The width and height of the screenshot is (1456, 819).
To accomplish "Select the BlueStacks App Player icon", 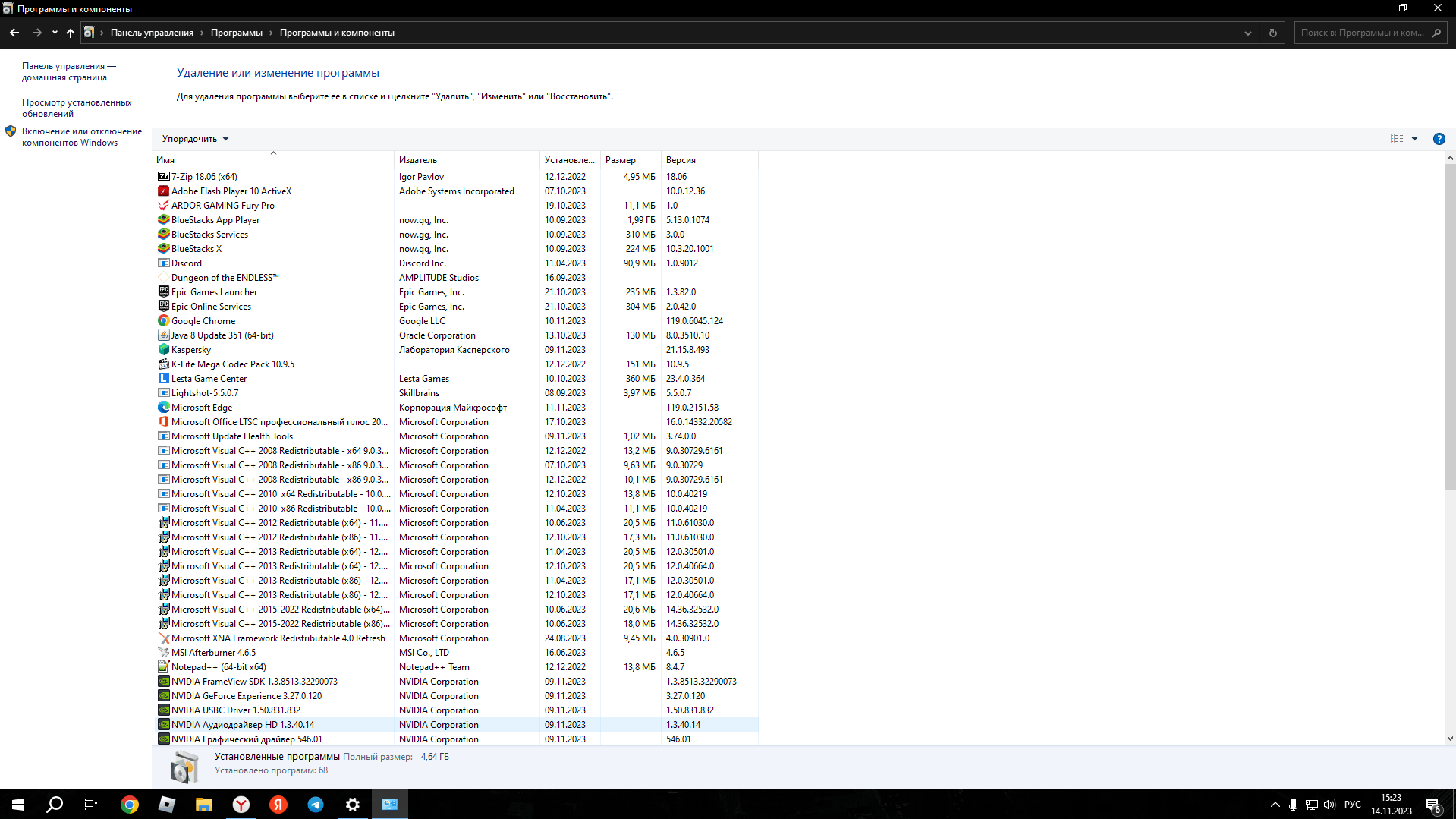I will (x=163, y=220).
